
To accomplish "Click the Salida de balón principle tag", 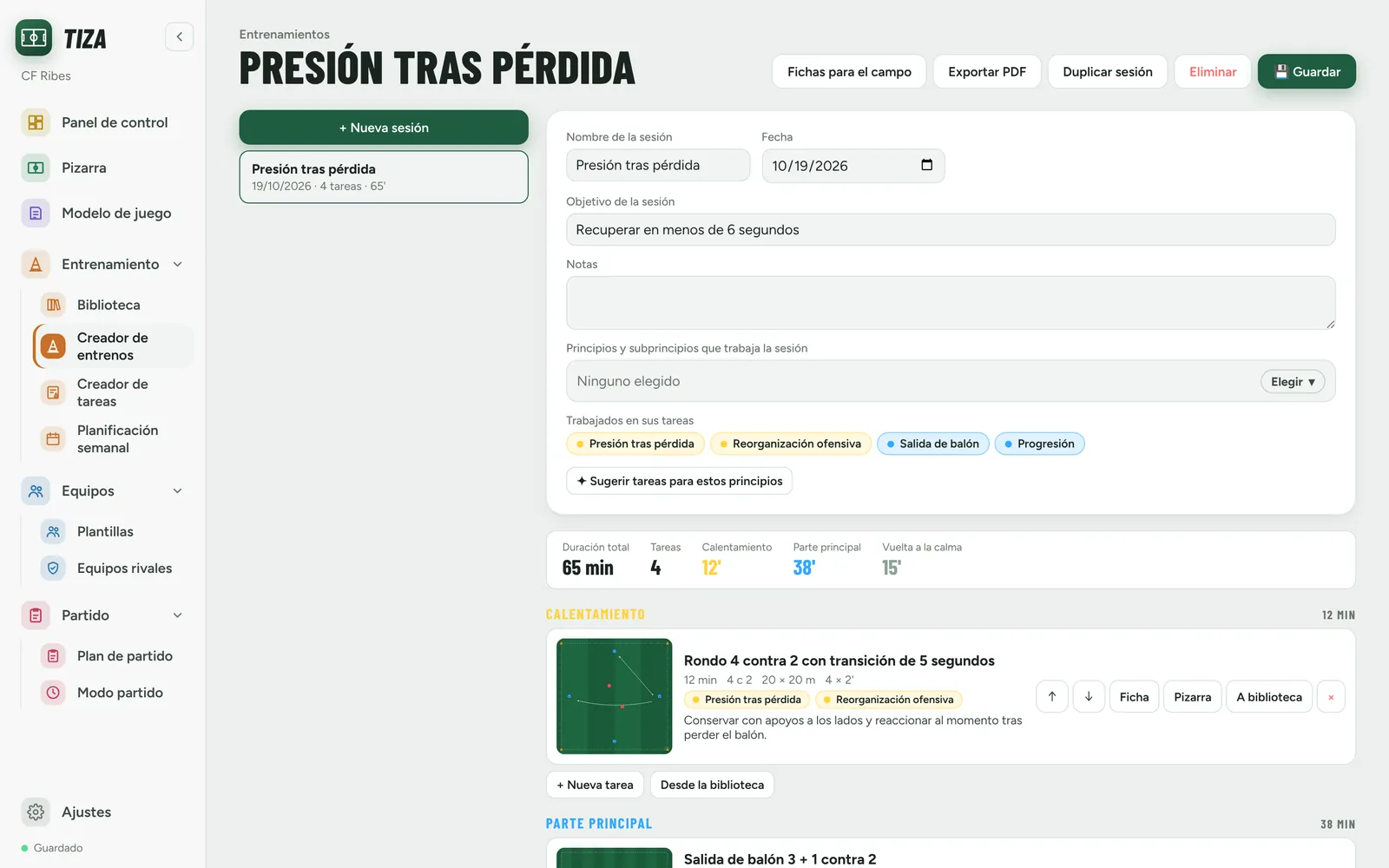I will 933,444.
